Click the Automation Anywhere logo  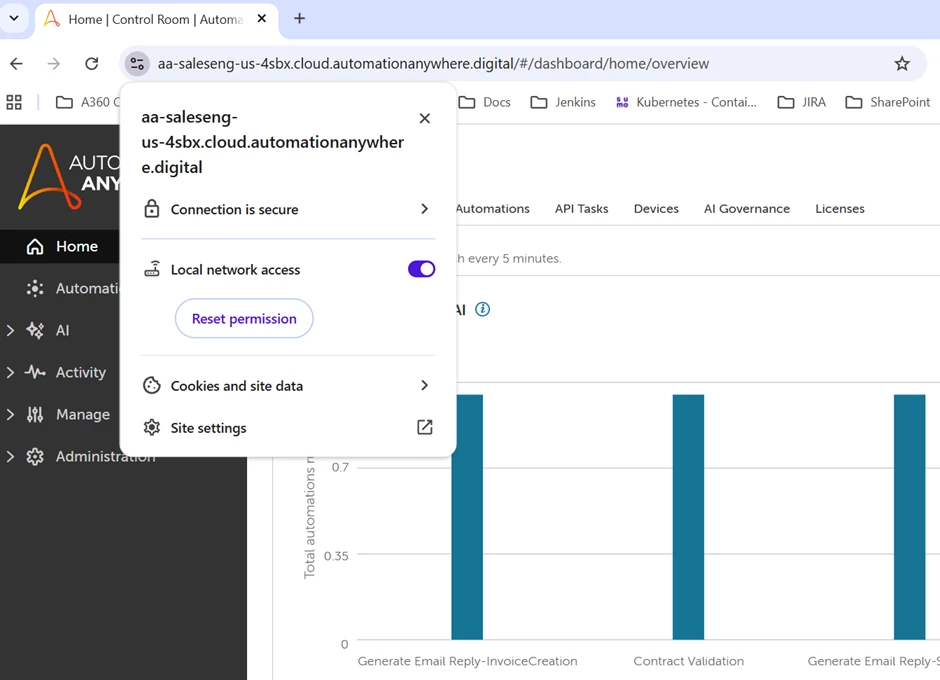(x=69, y=177)
